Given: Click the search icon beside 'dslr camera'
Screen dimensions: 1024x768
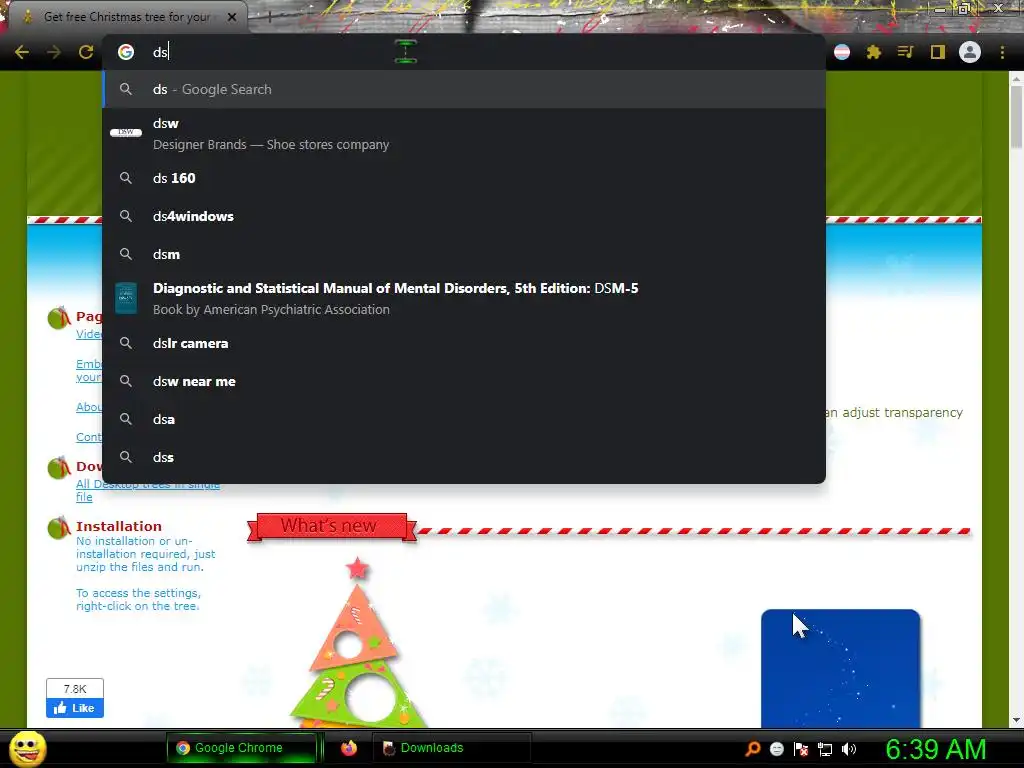Looking at the screenshot, I should click(126, 344).
